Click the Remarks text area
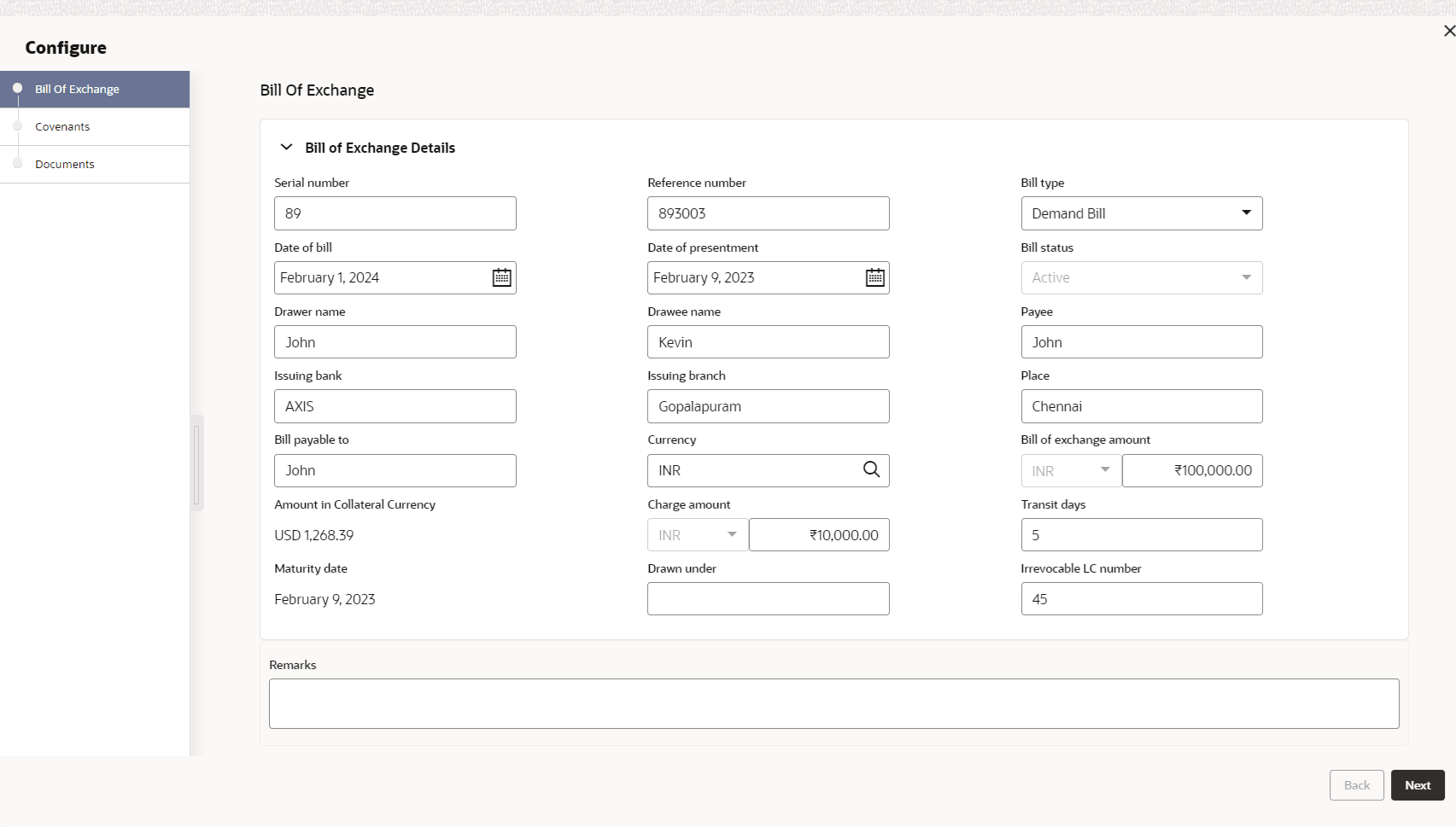 833,703
